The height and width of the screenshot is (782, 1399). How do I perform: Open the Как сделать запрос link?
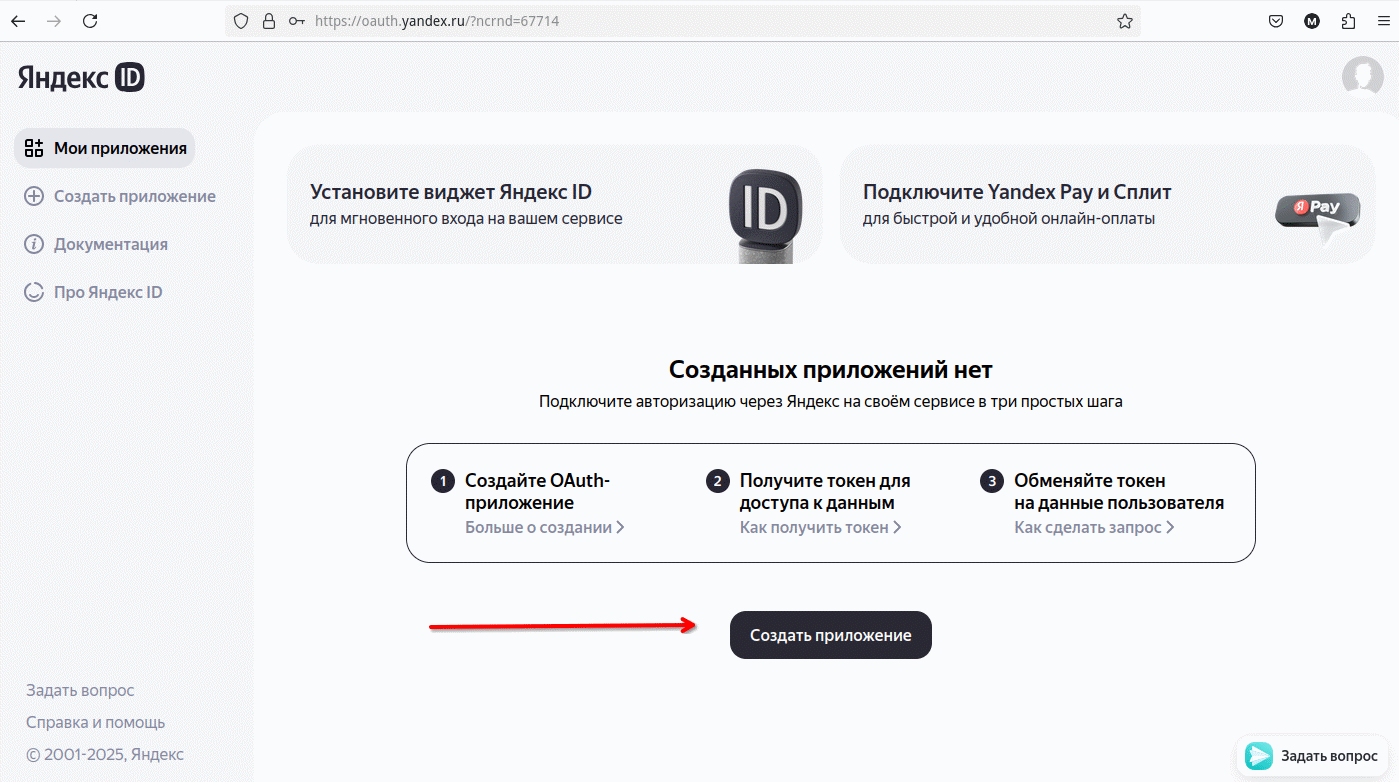[x=1095, y=527]
